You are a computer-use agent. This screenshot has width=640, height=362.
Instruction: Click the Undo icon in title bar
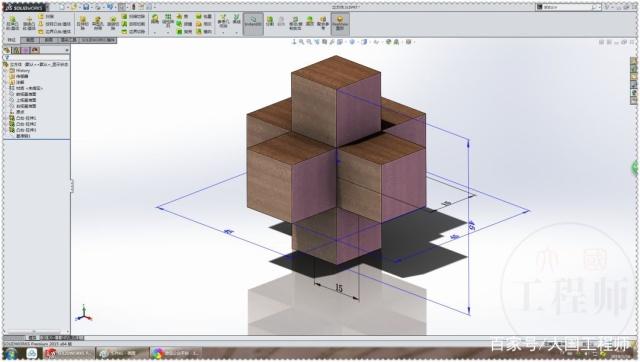click(110, 7)
